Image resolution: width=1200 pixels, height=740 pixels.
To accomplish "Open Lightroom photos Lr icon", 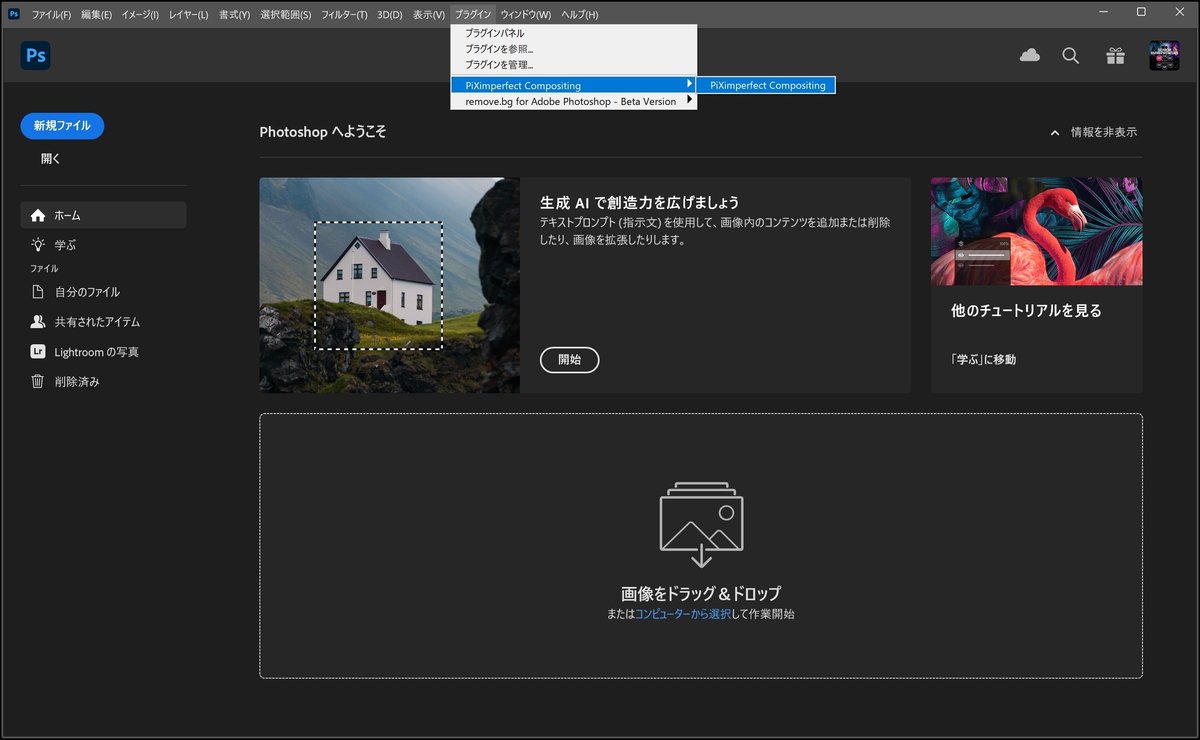I will pos(38,352).
